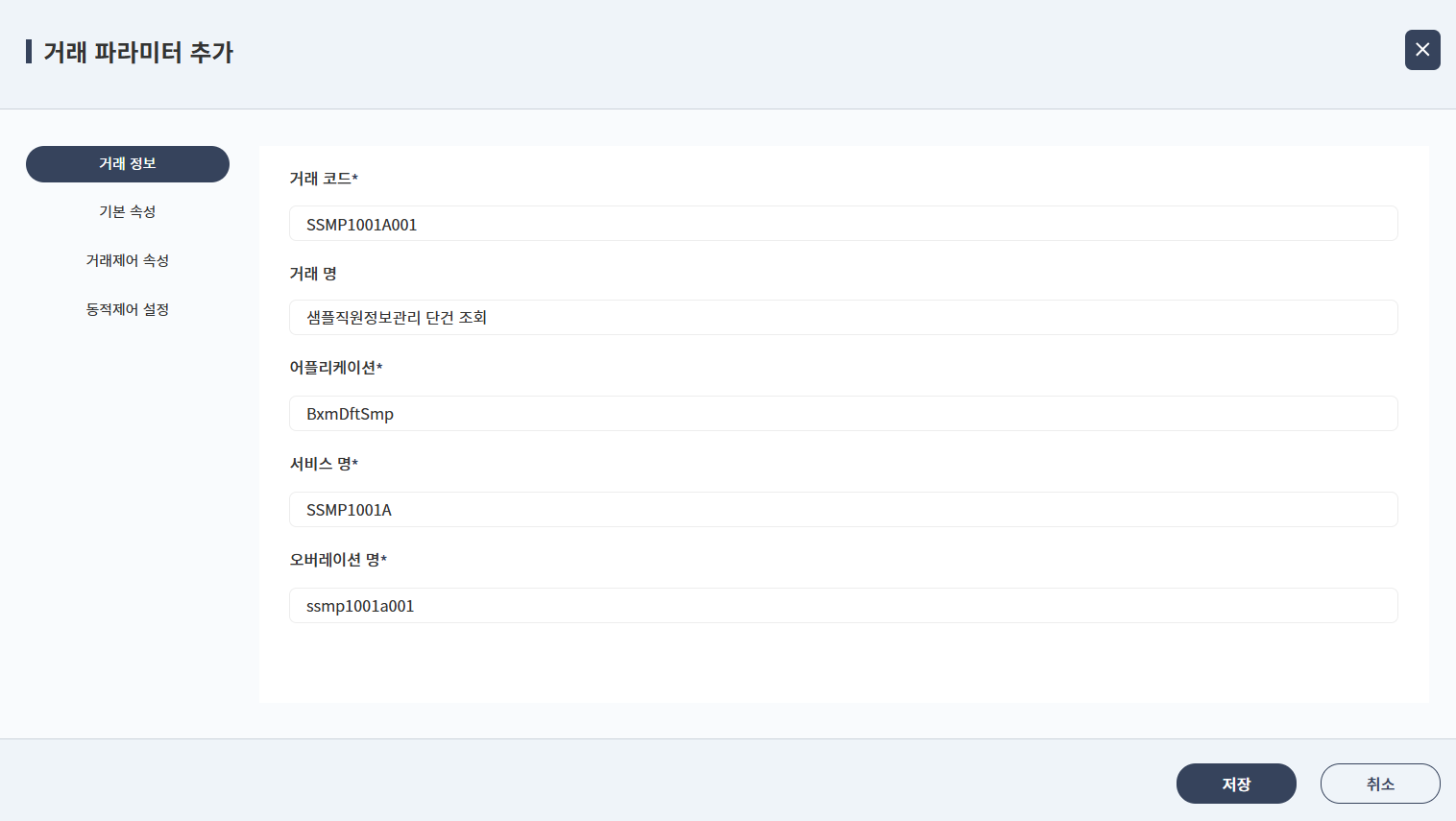
Task: Click the 어플리케이션 label
Action: pyautogui.click(x=332, y=368)
